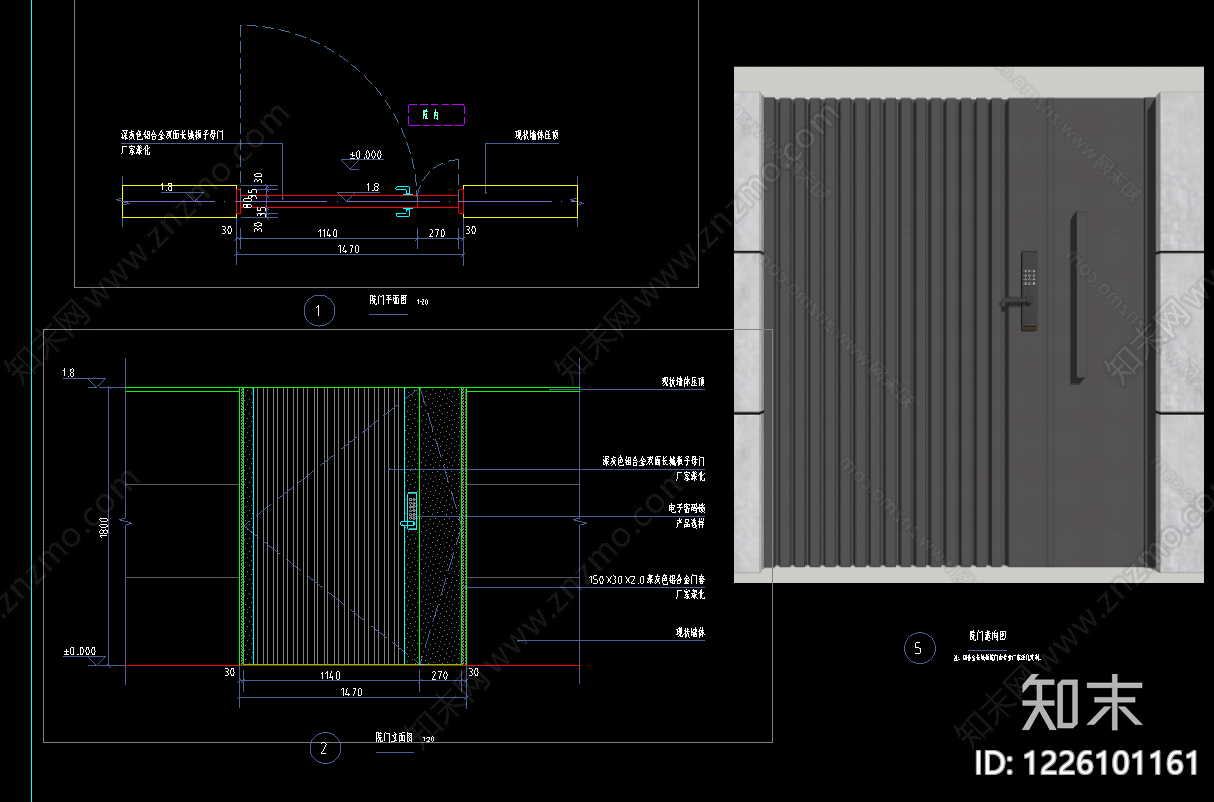Click the 1140 dimension in the plan view
1214x802 pixels.
coord(326,233)
